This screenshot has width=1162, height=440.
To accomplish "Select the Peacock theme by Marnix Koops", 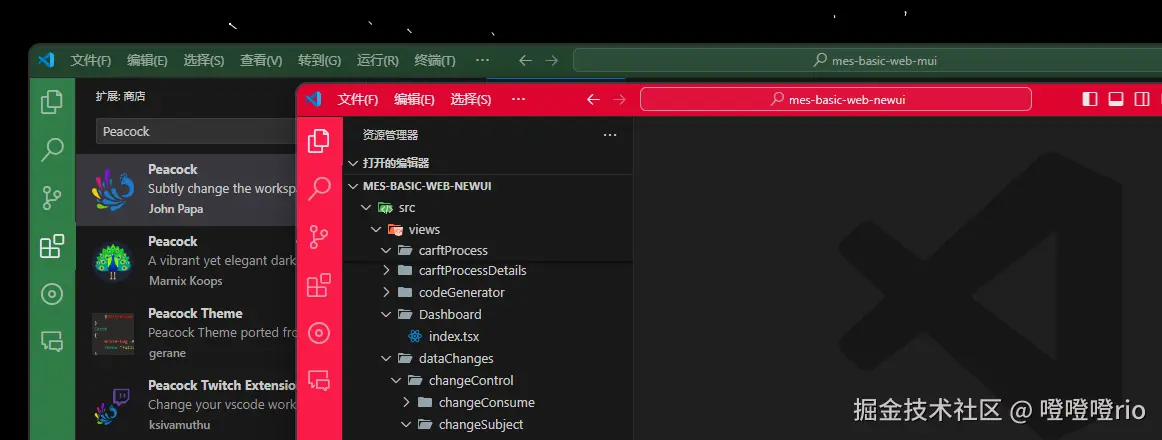I will [x=186, y=261].
